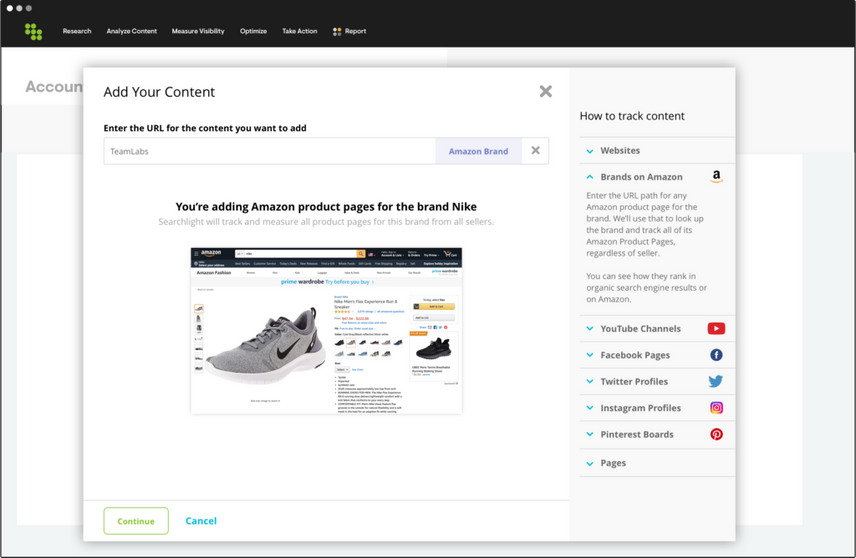Image resolution: width=856 pixels, height=558 pixels.
Task: Expand the Pages section
Action: click(x=590, y=464)
